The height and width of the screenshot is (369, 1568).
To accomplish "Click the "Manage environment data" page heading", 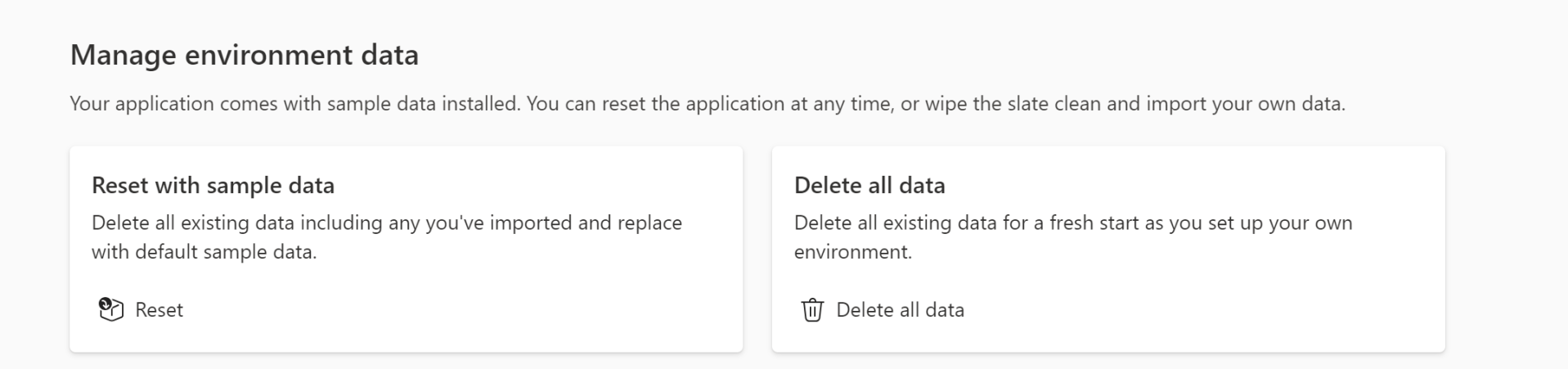I will 244,55.
